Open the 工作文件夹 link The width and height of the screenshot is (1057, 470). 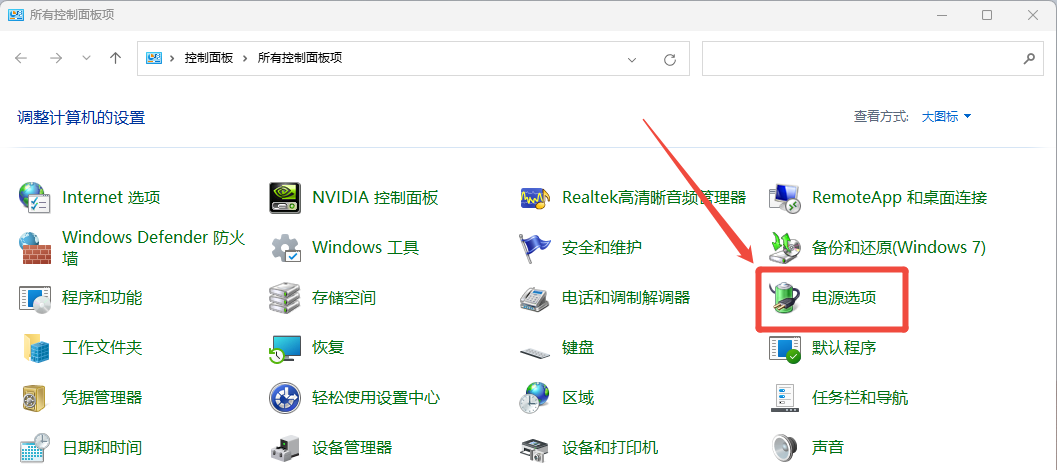coord(102,348)
